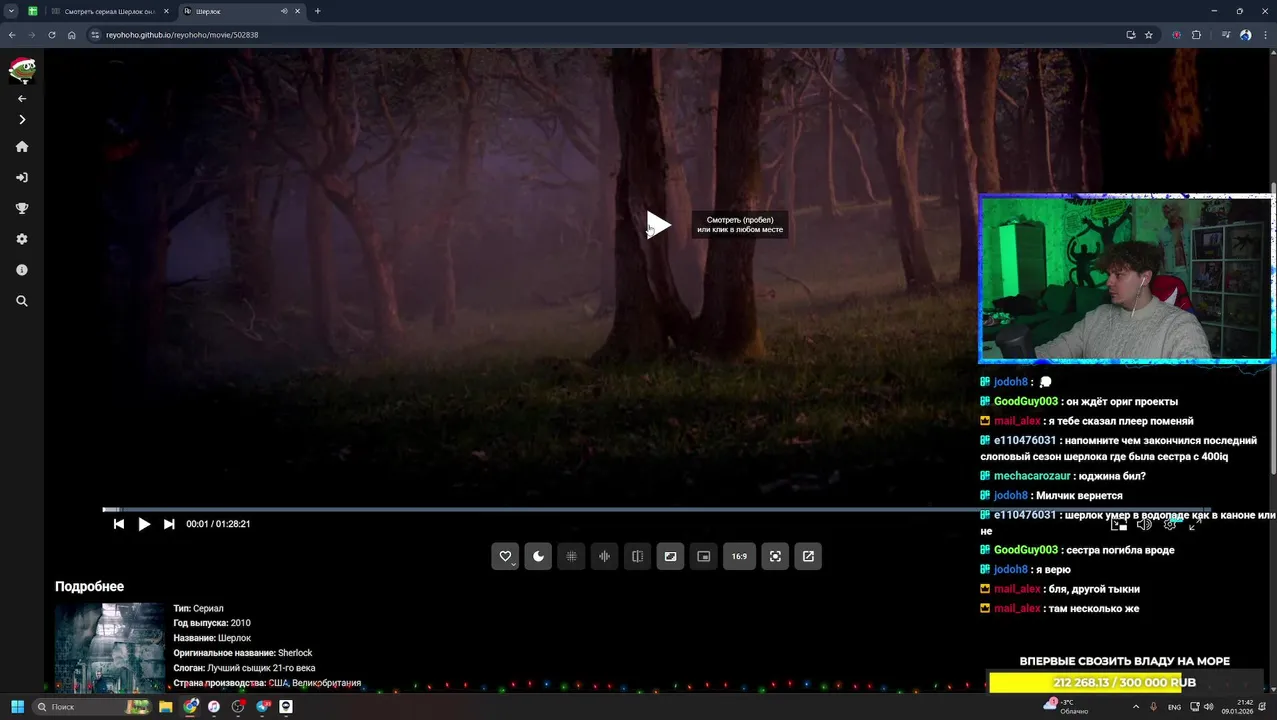
Task: Open File Explorer from the taskbar
Action: [164, 707]
